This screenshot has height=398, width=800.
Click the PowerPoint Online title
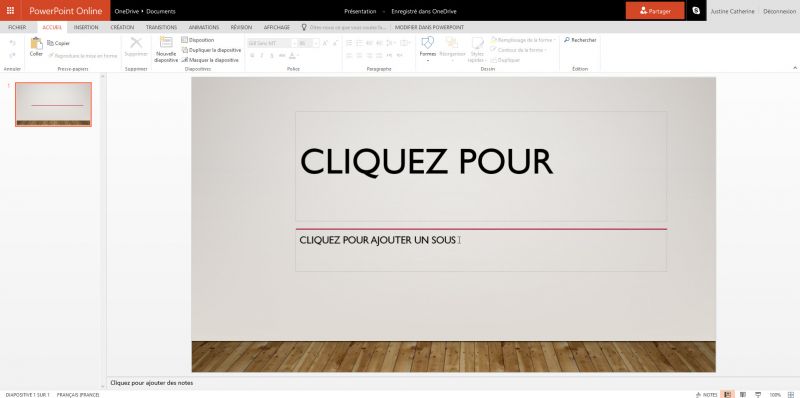(x=66, y=11)
